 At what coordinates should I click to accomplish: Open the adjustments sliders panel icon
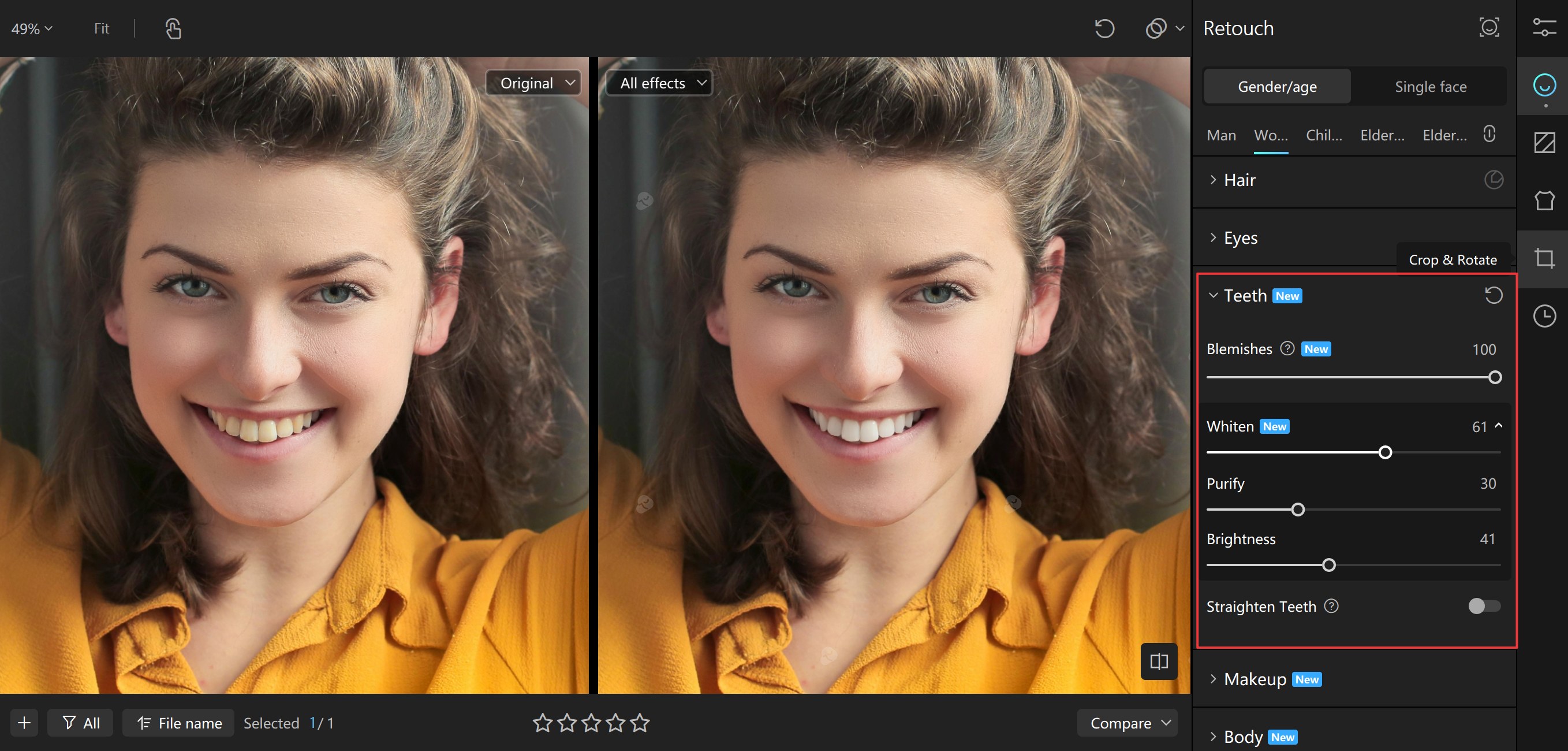tap(1544, 28)
